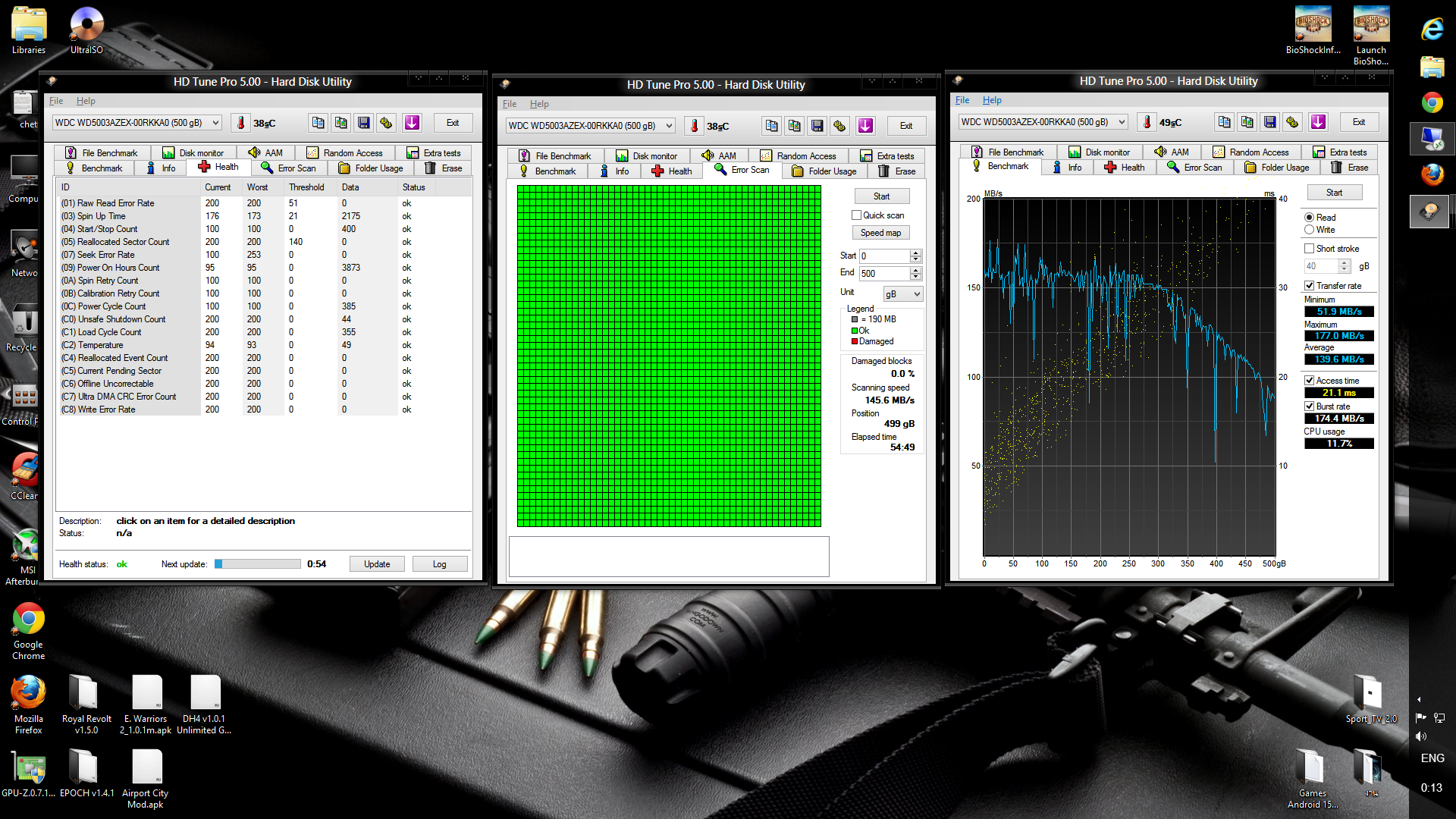1456x819 pixels.
Task: Click the Speed map button
Action: 880,233
